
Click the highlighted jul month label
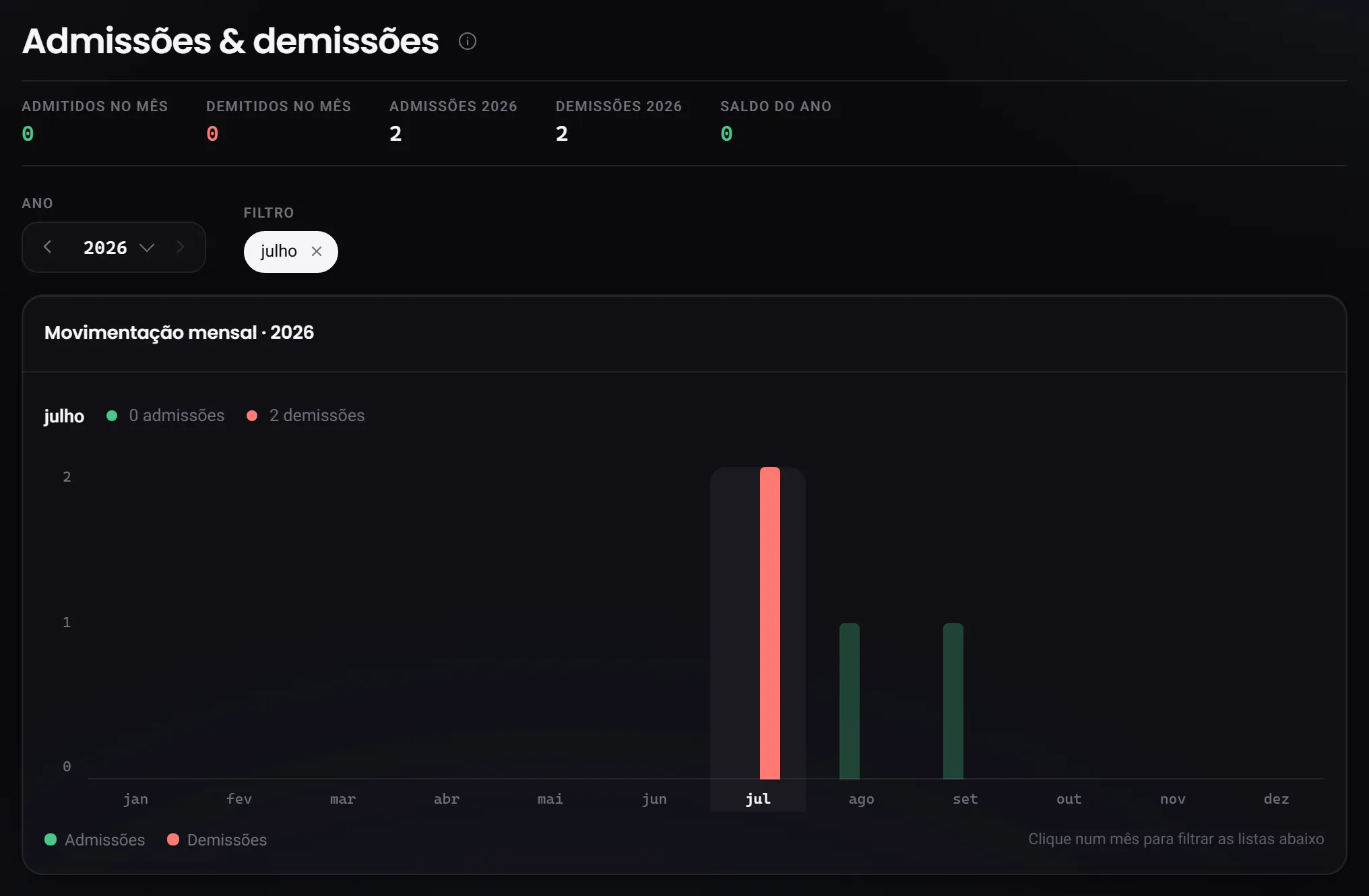pyautogui.click(x=758, y=799)
